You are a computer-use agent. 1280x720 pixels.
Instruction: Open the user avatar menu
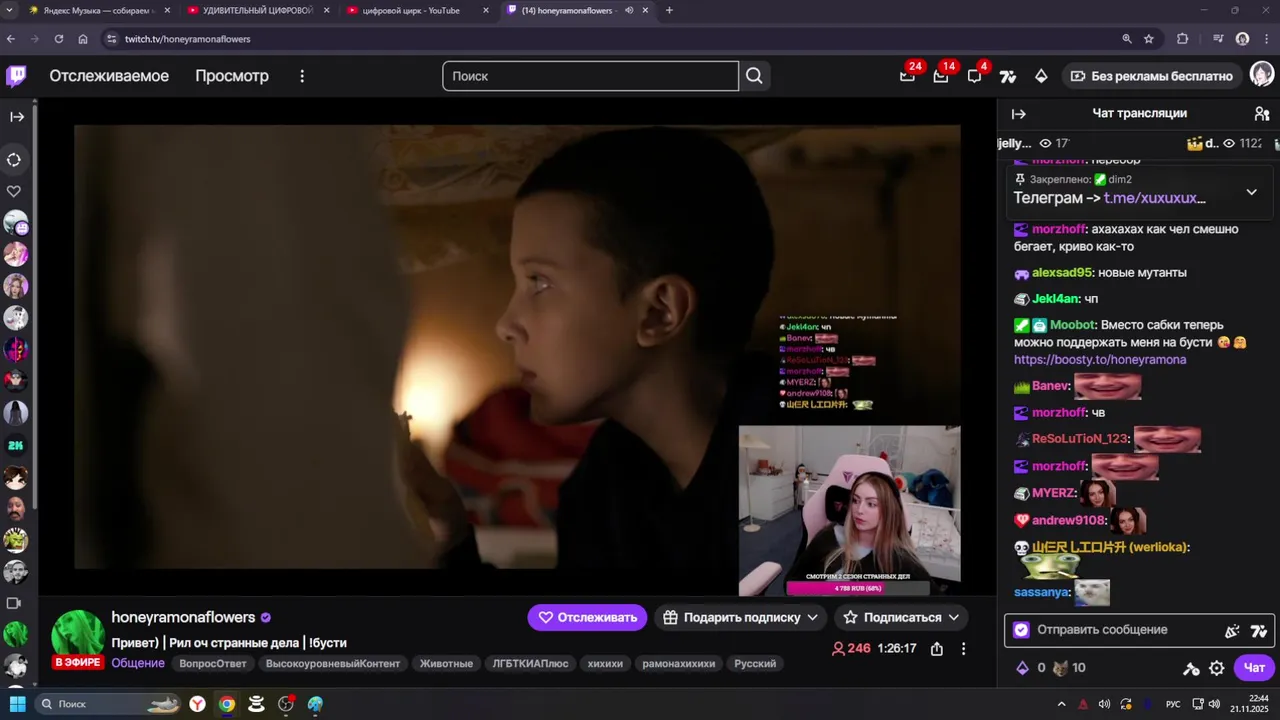(x=1262, y=75)
